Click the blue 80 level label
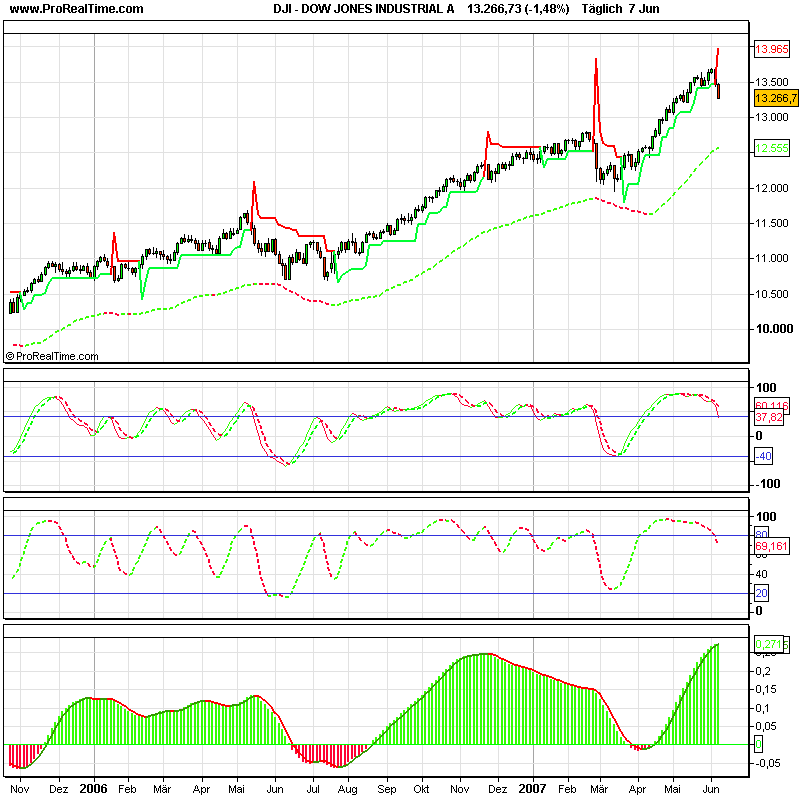 click(761, 534)
